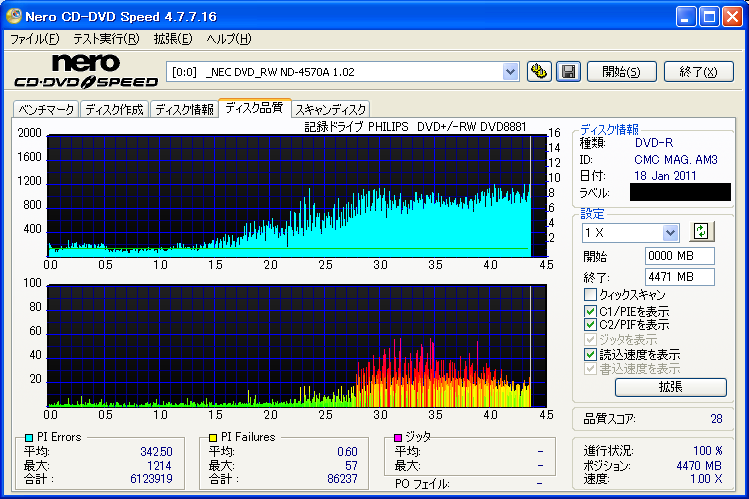
Task: Click the disc ID CMC MAG. AM3
Action: [x=676, y=160]
